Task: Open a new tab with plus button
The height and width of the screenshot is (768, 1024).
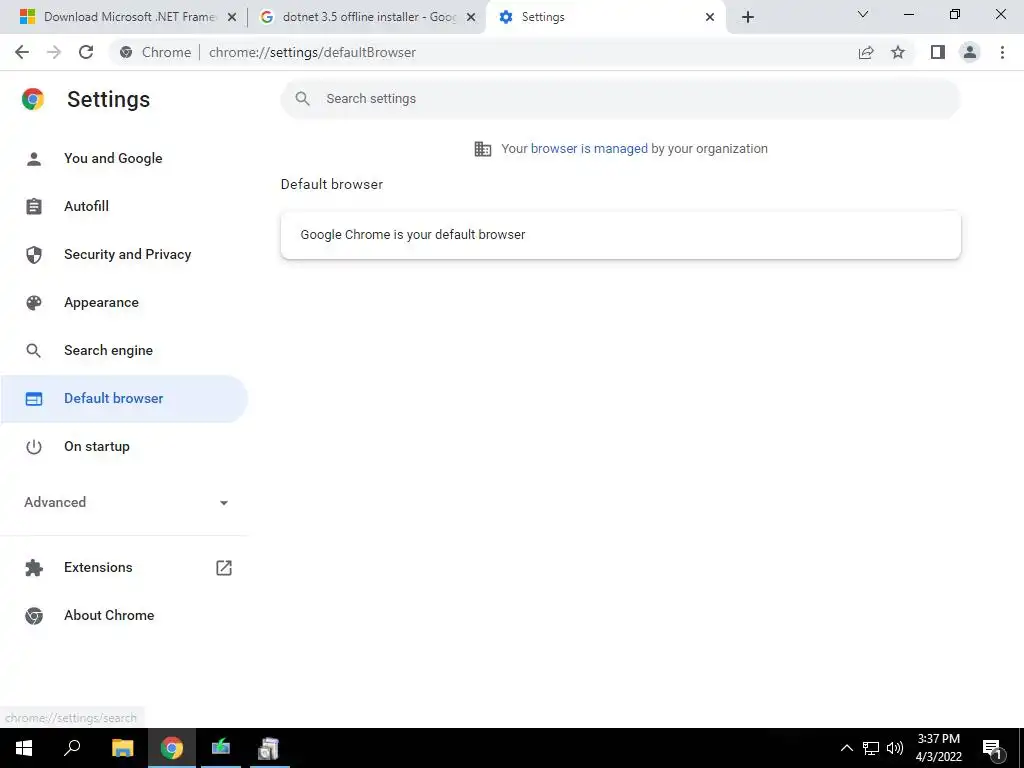Action: pos(748,17)
